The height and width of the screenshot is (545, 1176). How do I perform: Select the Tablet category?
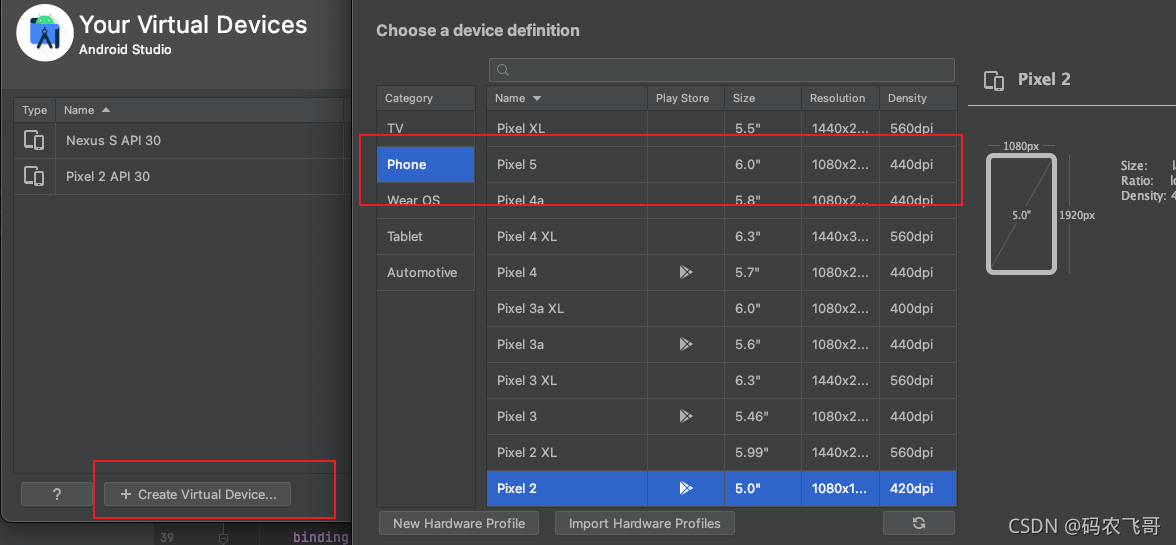tap(405, 236)
